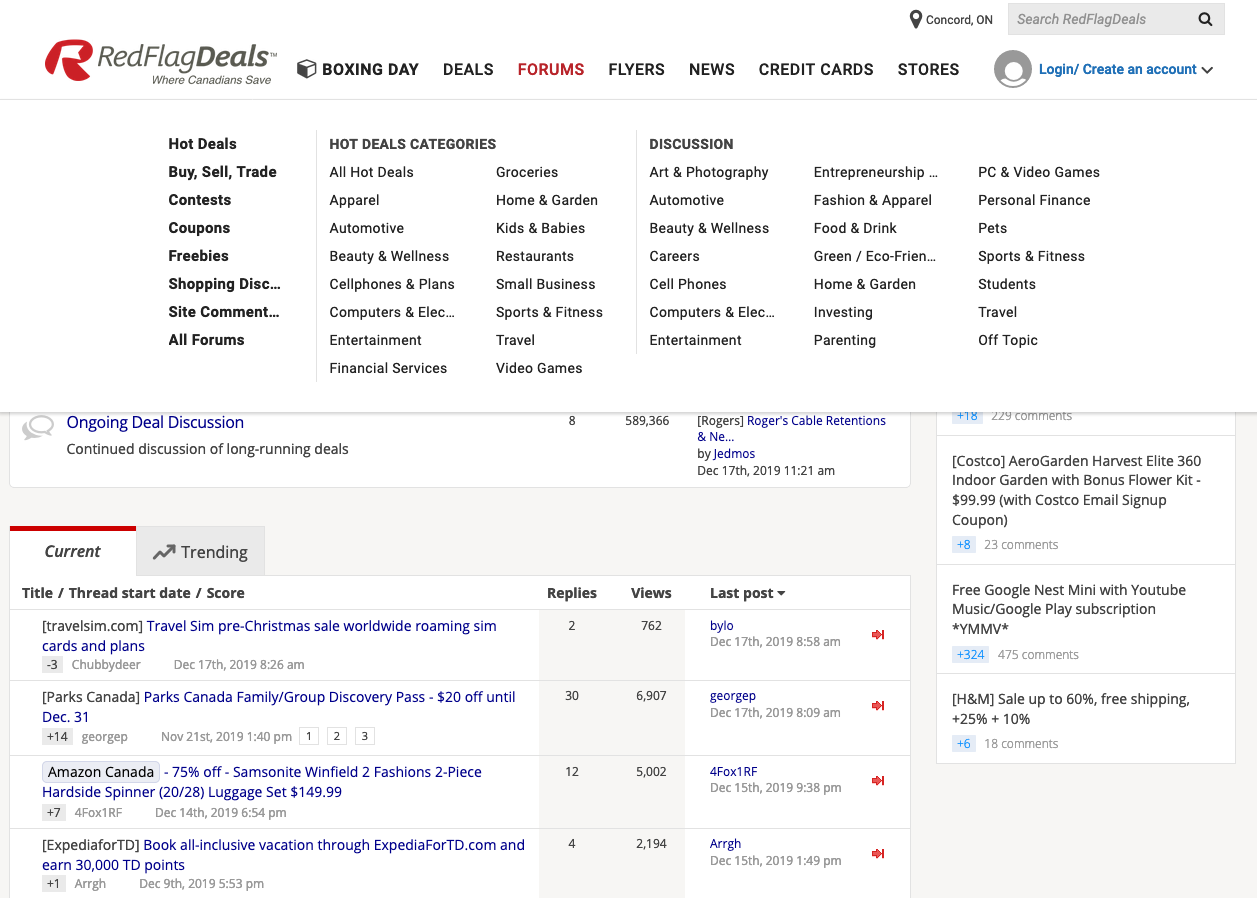This screenshot has width=1257, height=898.
Task: Select Video Games hot deals category
Action: click(x=539, y=368)
